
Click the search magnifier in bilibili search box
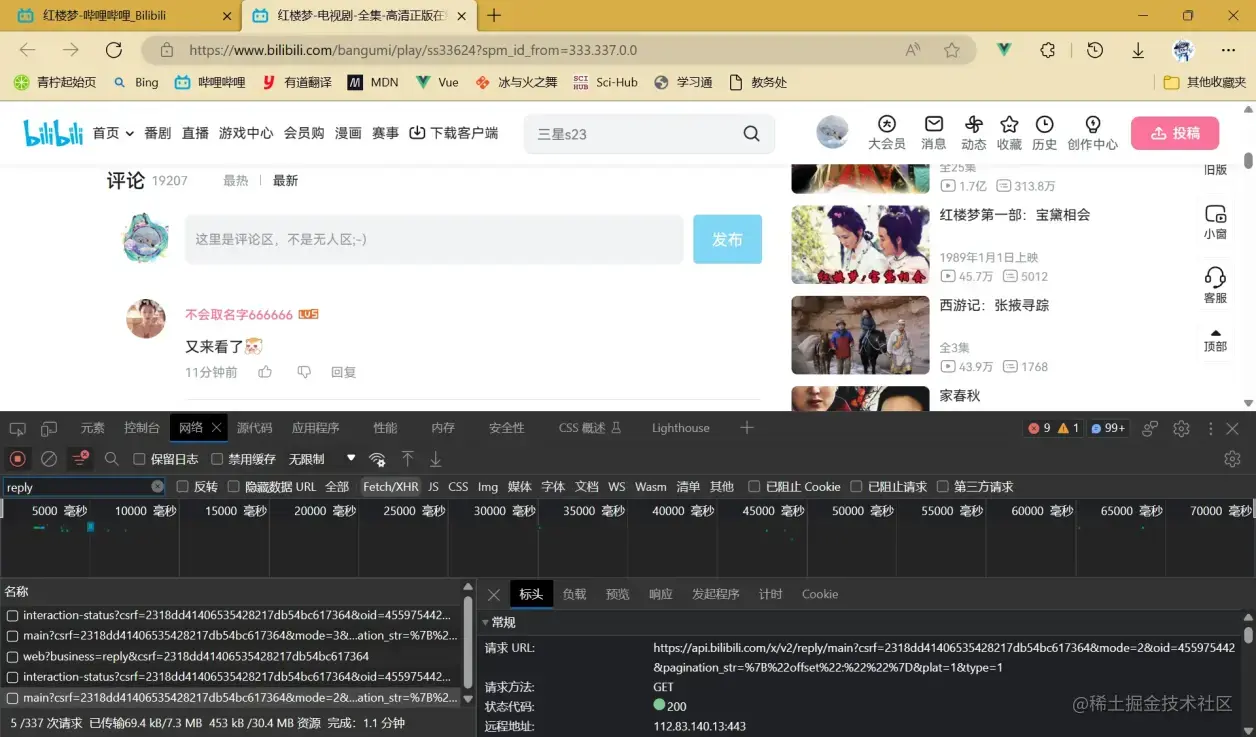click(752, 134)
